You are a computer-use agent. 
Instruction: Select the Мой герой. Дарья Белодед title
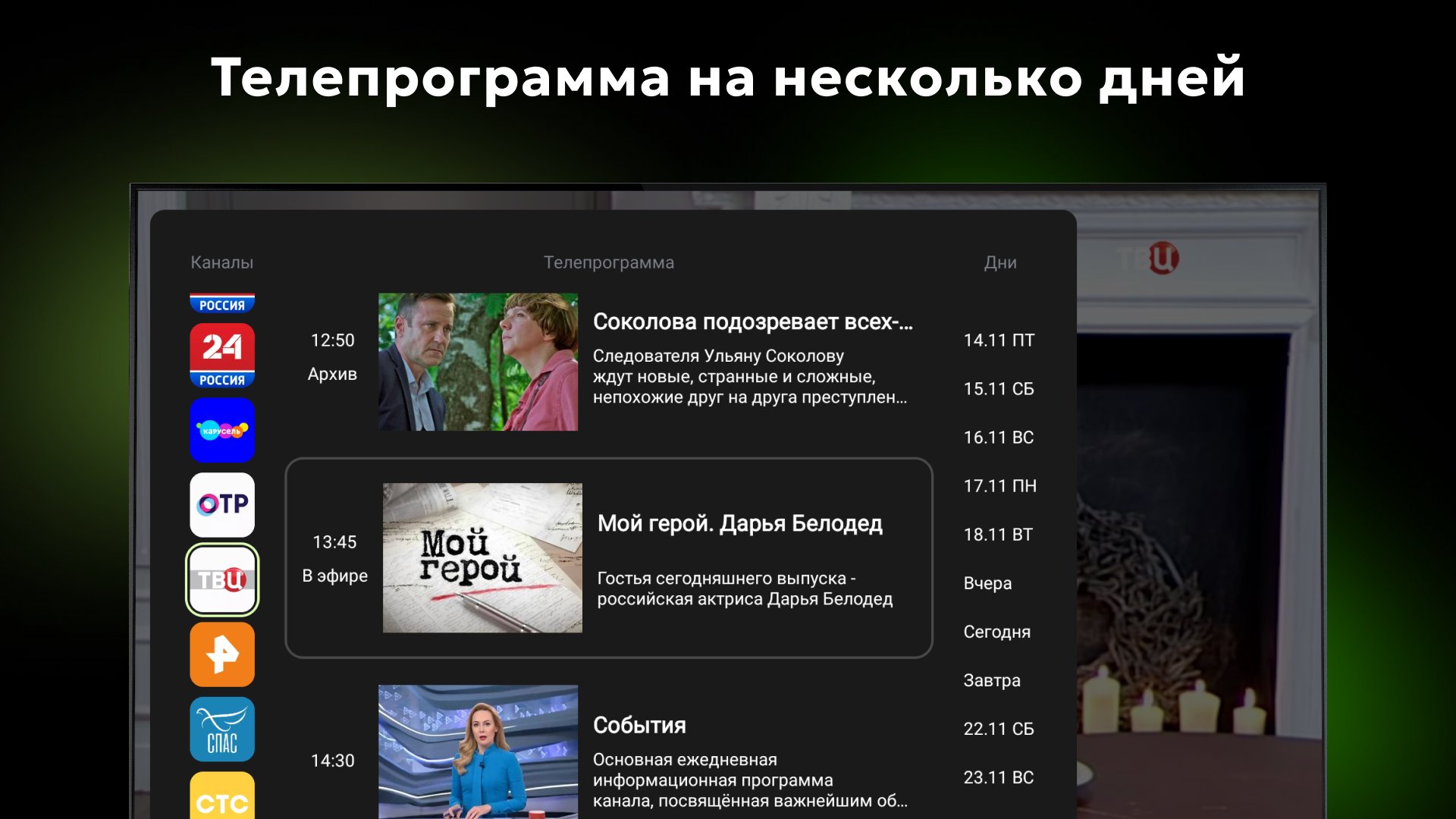coord(739,523)
